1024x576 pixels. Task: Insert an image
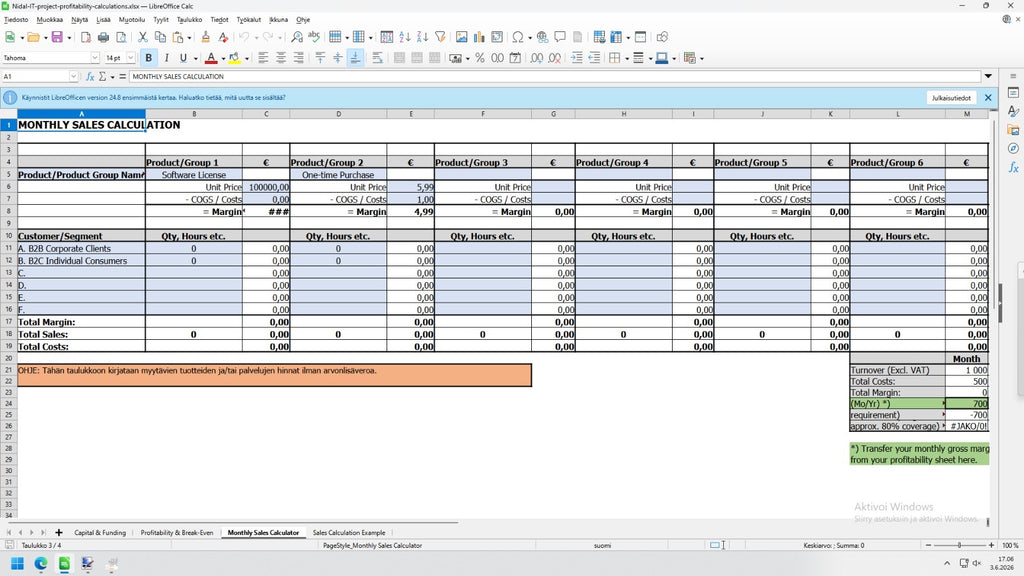(x=462, y=37)
